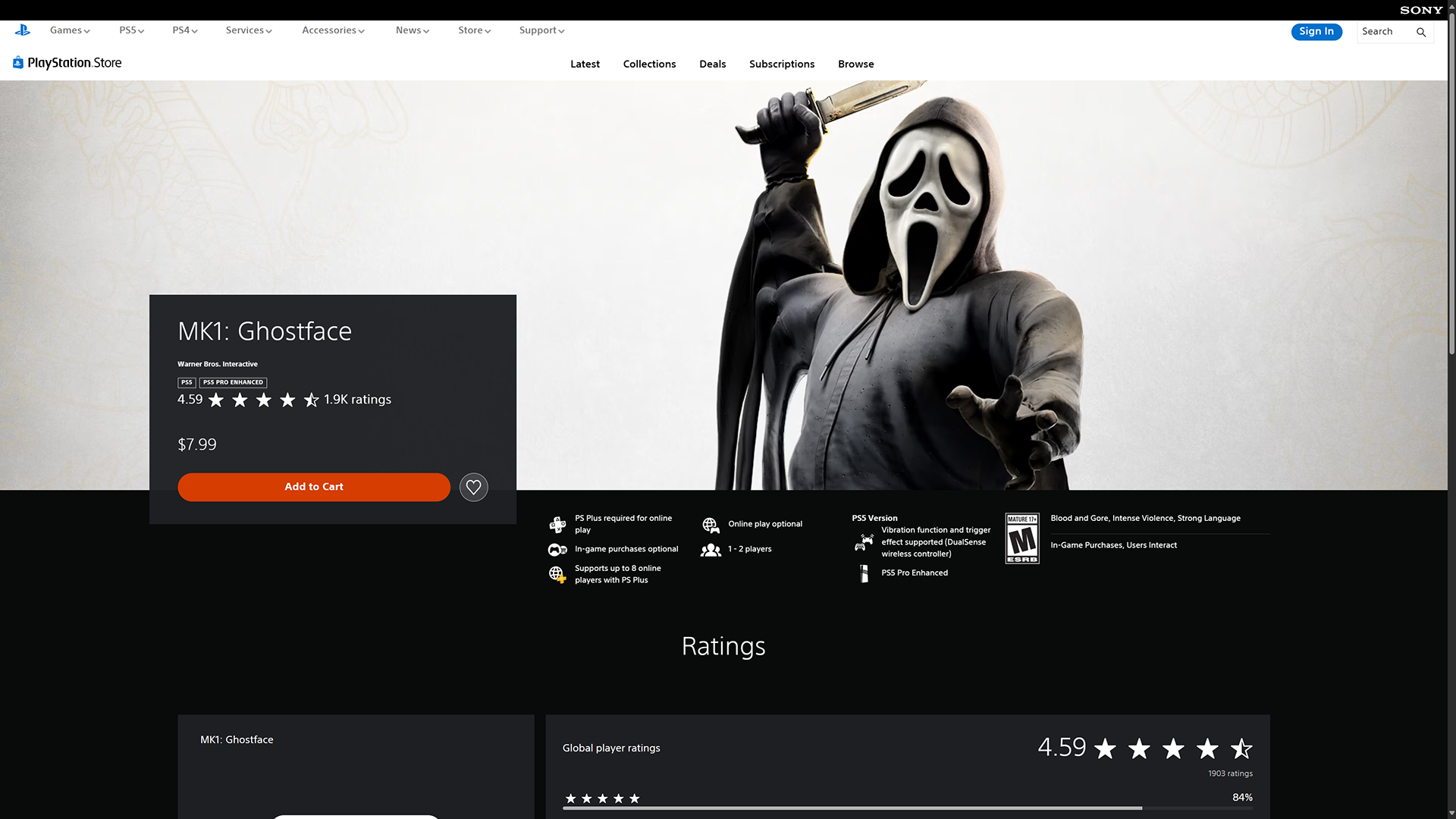Click the ESRB Mature 17+ rating icon

pos(1022,538)
